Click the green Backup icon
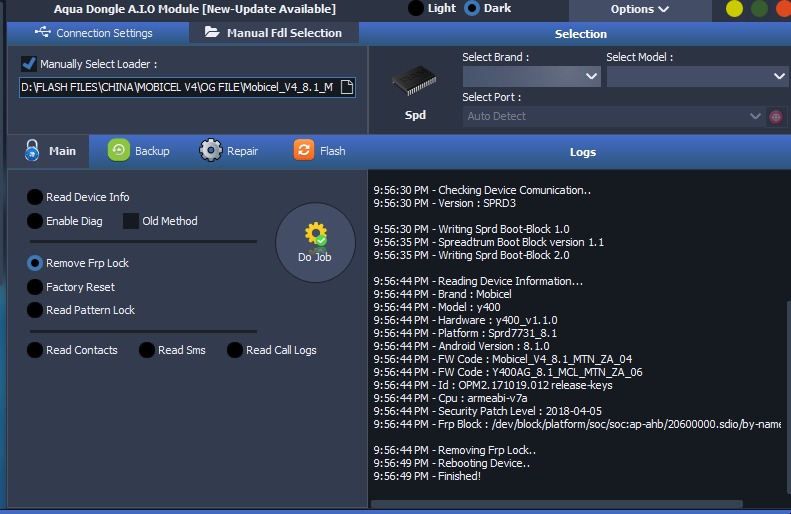Screen dimensions: 791x514 119,150
